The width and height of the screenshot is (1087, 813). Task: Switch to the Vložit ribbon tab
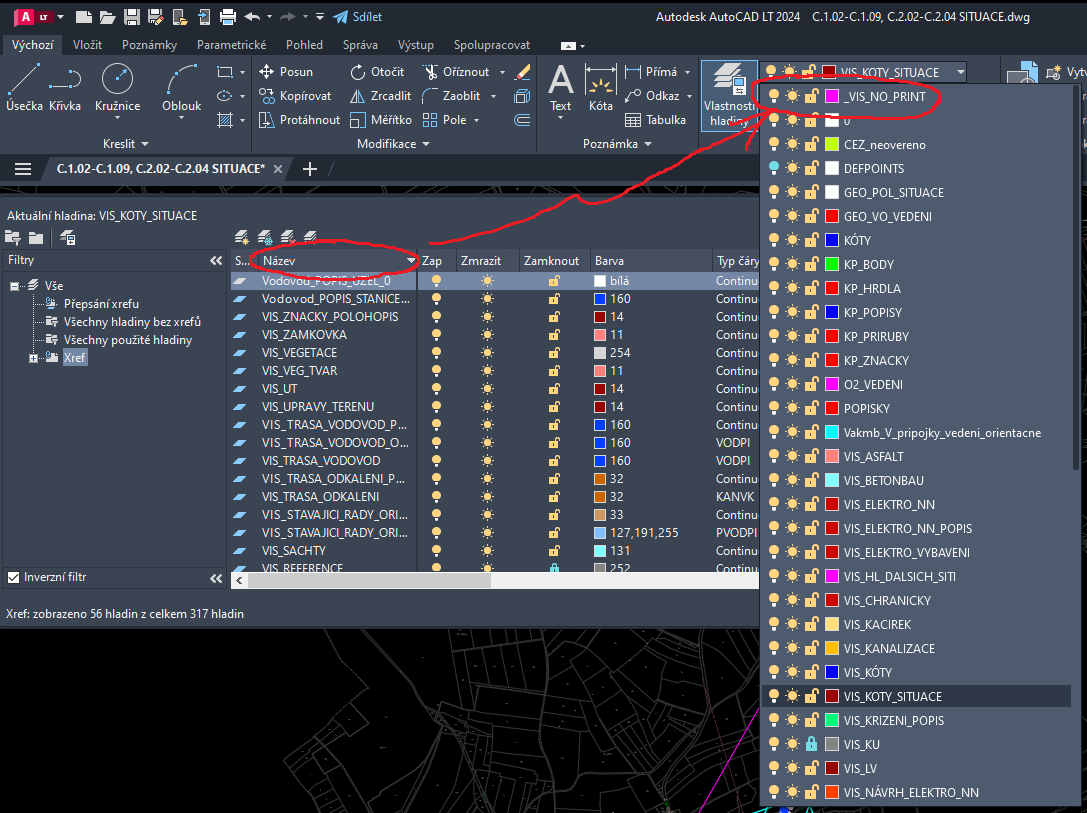pyautogui.click(x=87, y=45)
